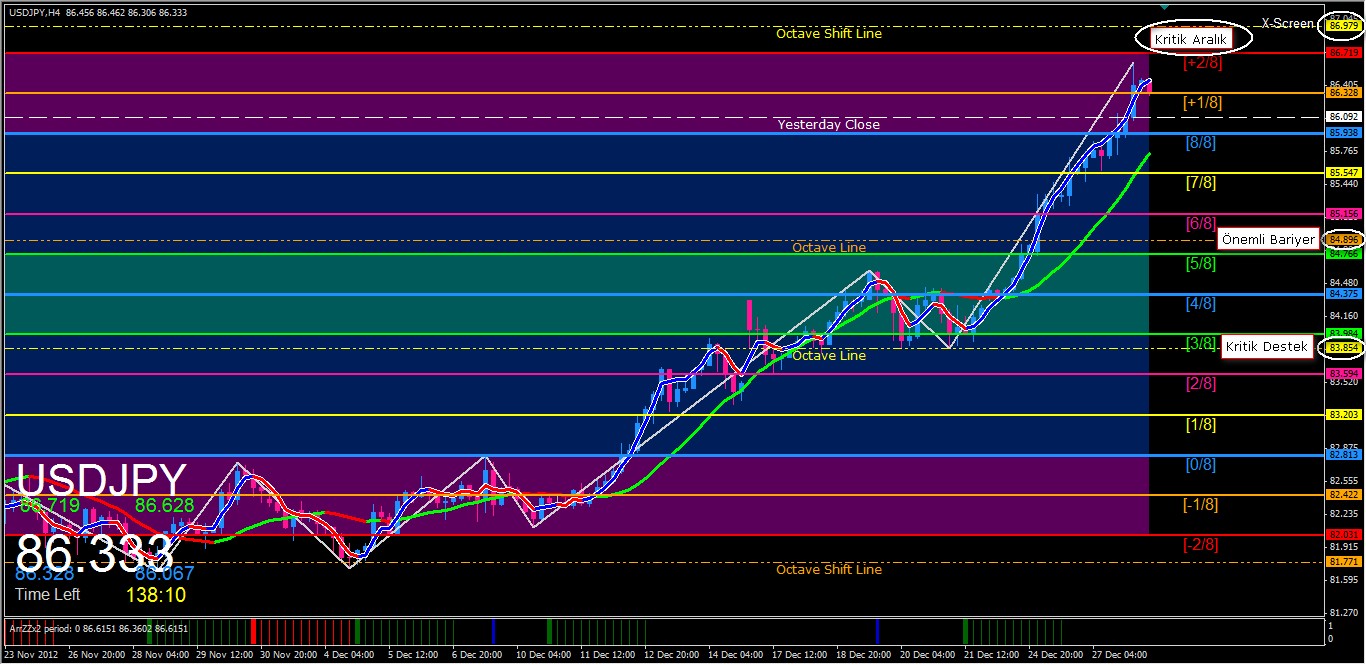
Task: Click the [8/8] level label
Action: pyautogui.click(x=1199, y=143)
